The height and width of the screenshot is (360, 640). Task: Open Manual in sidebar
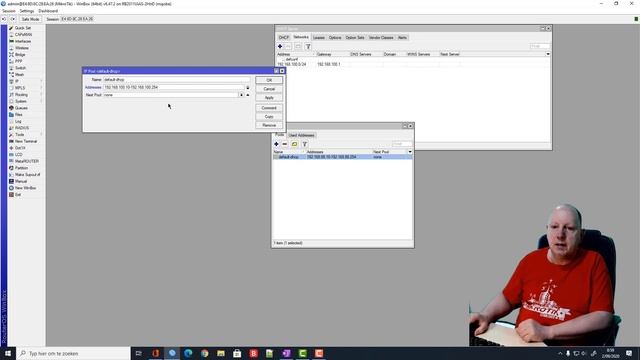21,181
